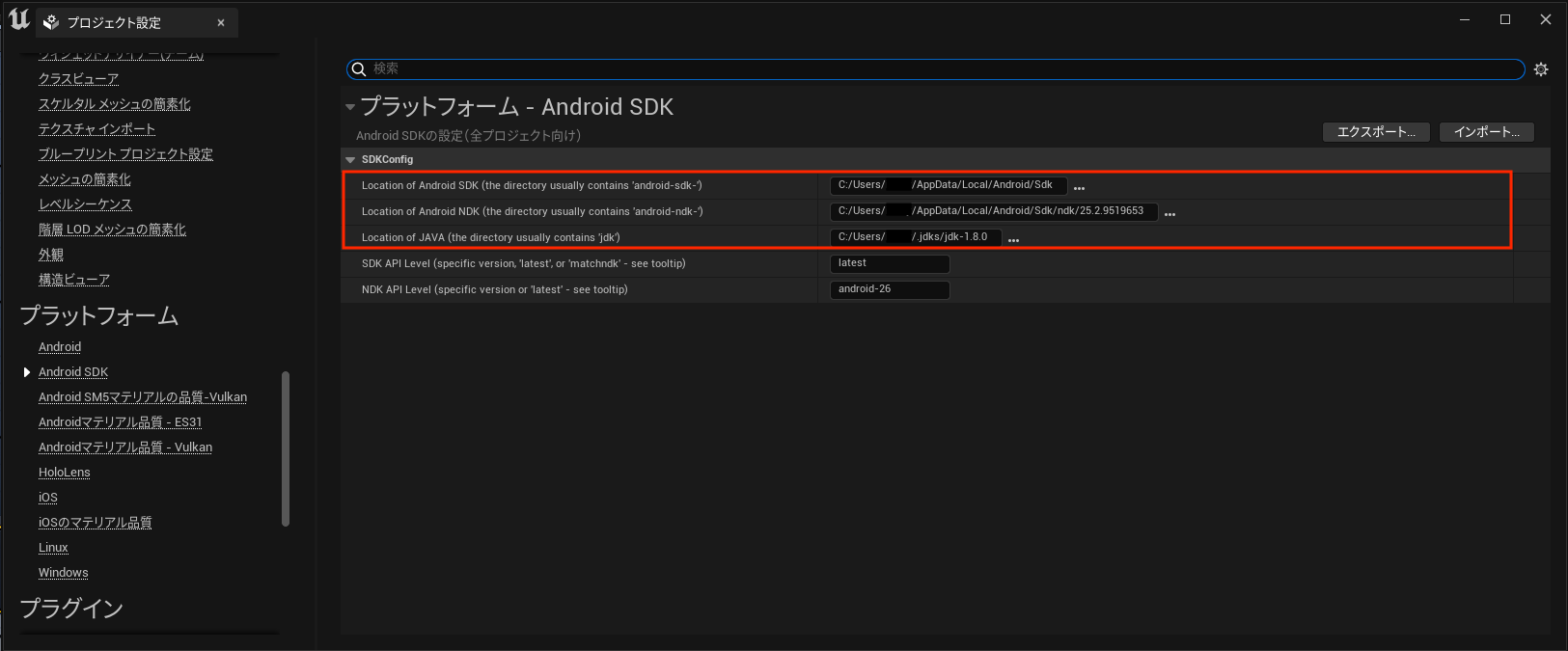This screenshot has height=651, width=1568.
Task: Click the SDK API Level label
Action: 524,263
